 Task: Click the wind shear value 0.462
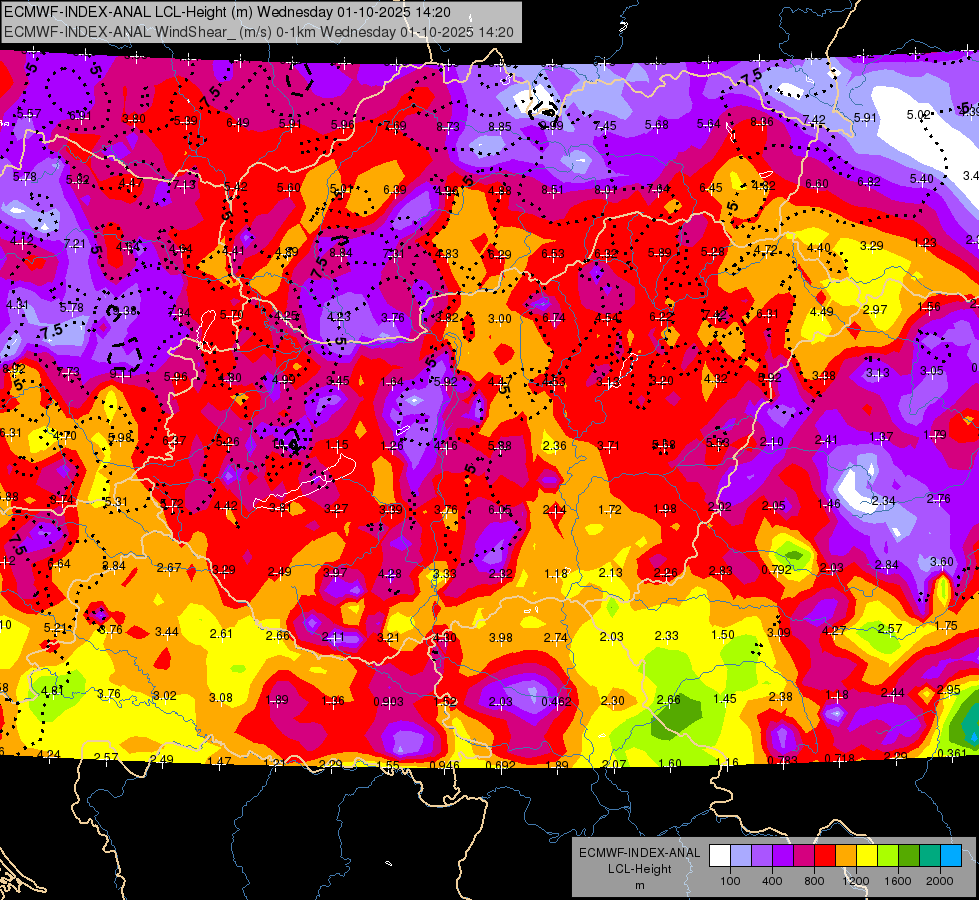pos(556,701)
